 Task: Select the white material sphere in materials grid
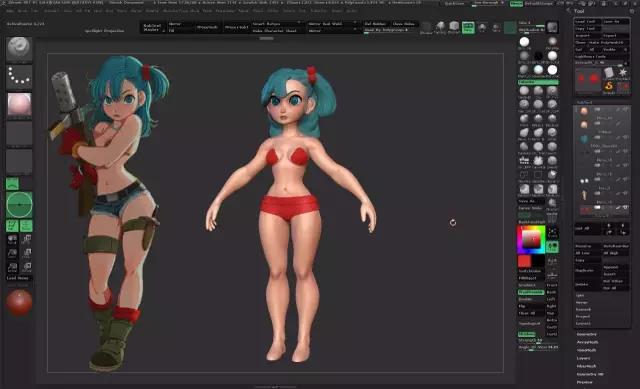point(524,42)
